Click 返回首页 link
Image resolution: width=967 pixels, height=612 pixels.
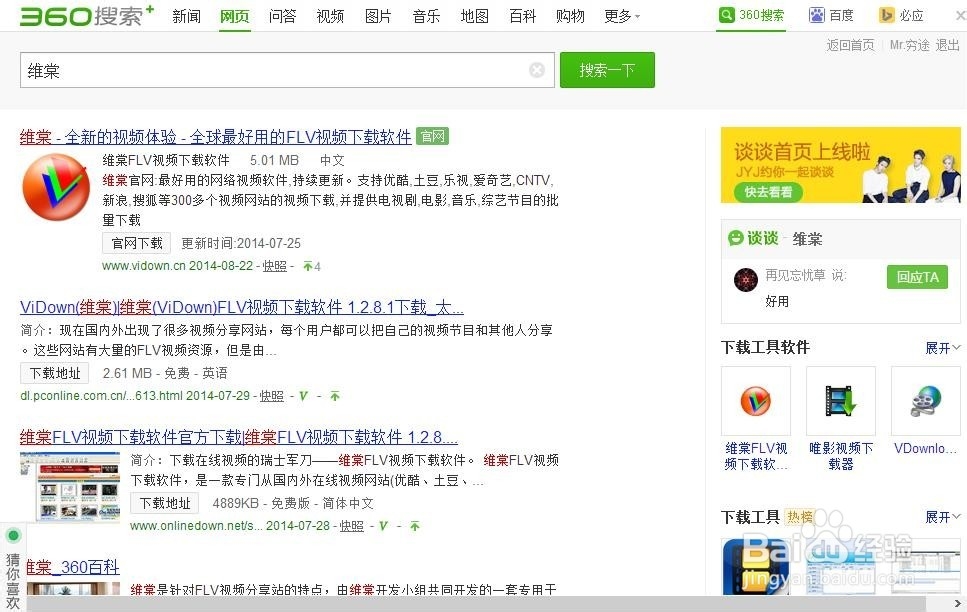[850, 45]
